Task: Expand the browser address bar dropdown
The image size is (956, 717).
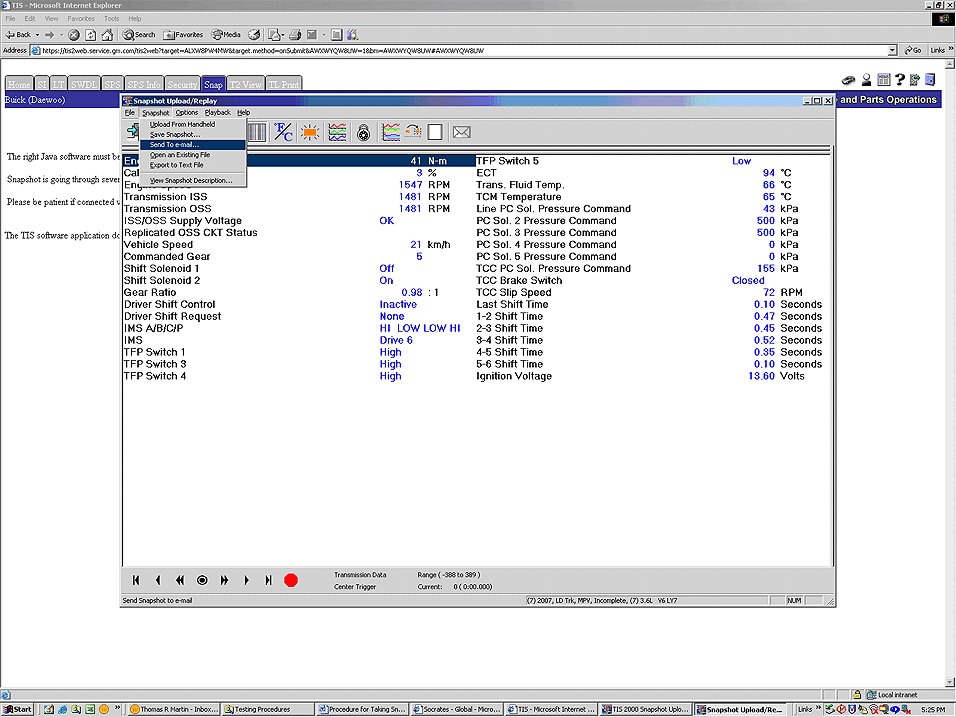Action: [x=892, y=50]
